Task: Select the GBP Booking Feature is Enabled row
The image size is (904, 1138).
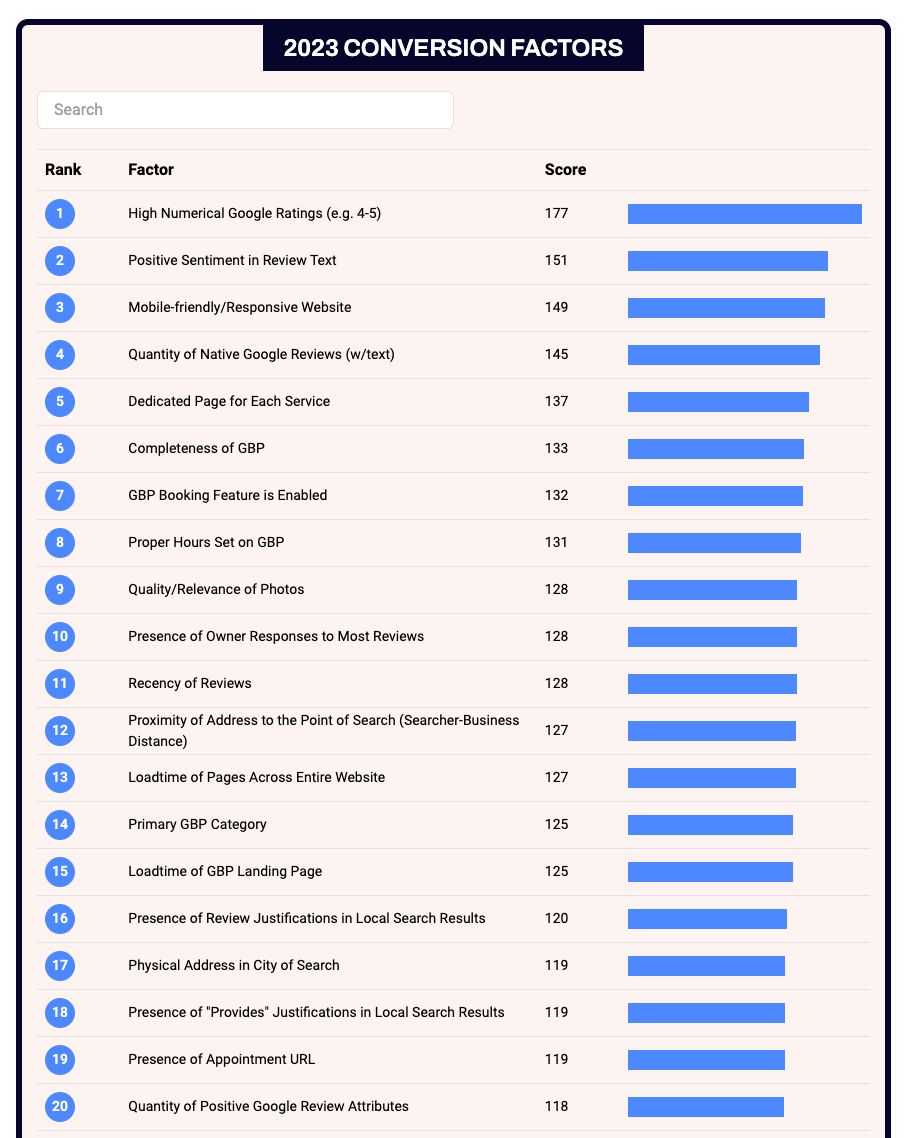Action: coord(453,496)
